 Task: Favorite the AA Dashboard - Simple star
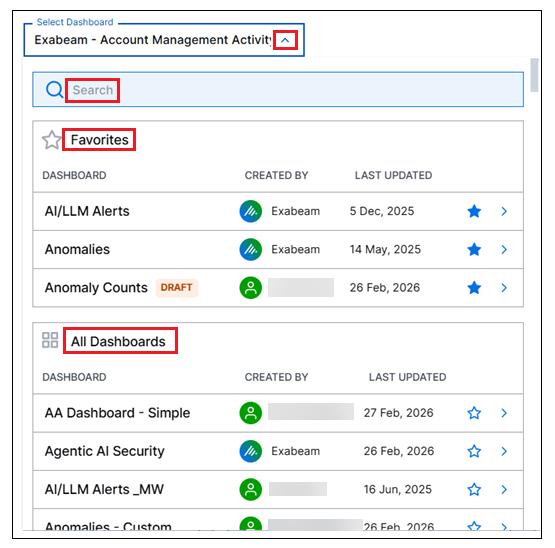pyautogui.click(x=474, y=413)
